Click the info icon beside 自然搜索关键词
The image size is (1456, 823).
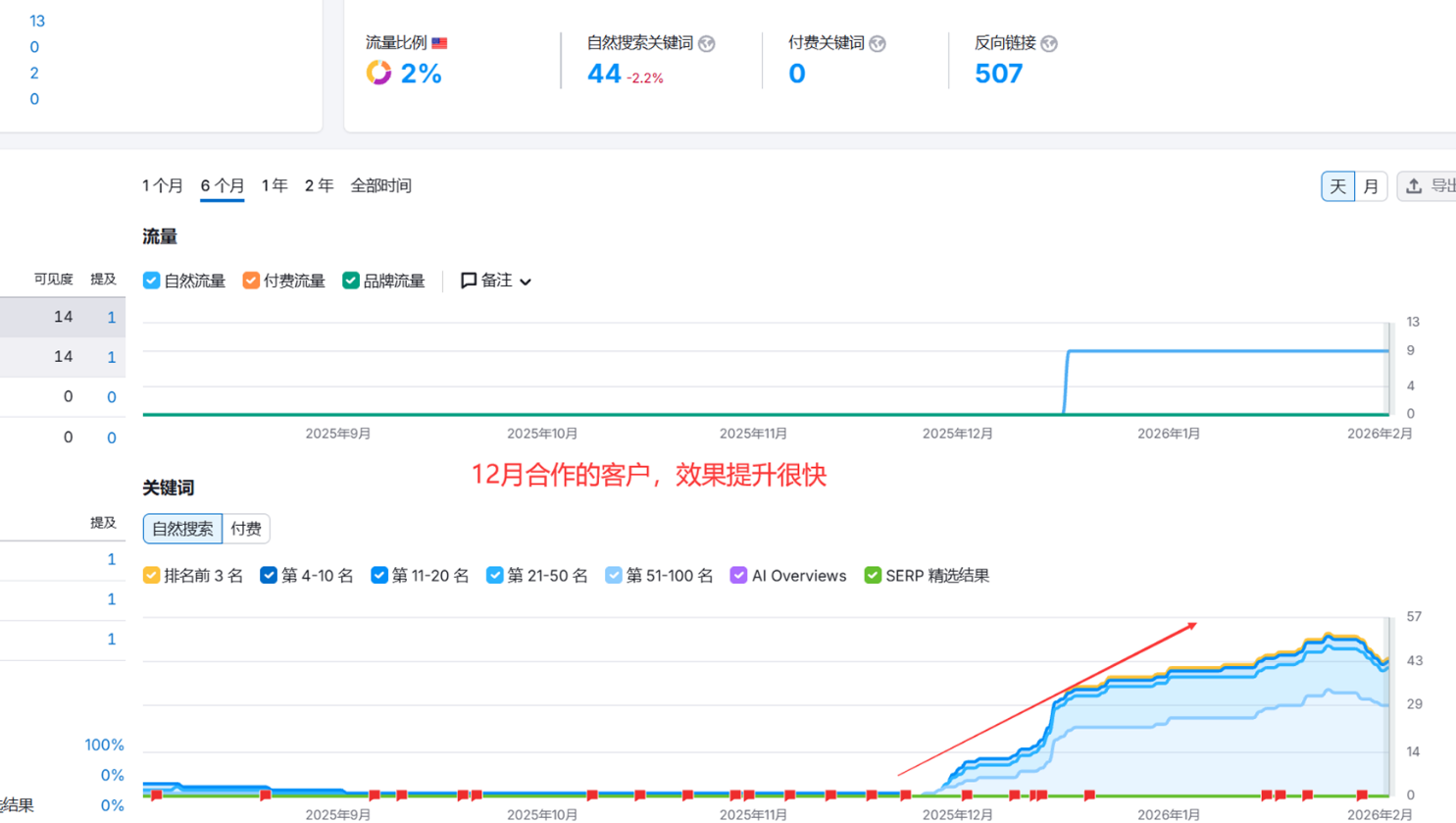707,43
